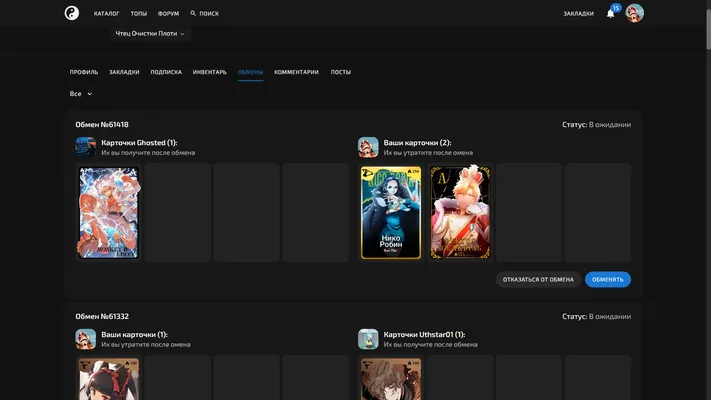Click the page vertical scrollbar

tap(708, 25)
